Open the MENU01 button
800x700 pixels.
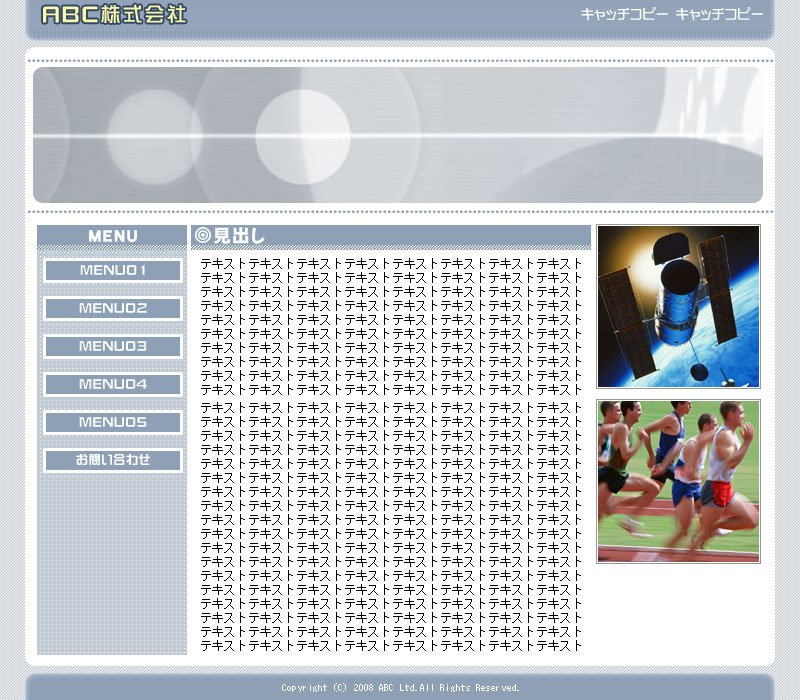(x=113, y=270)
